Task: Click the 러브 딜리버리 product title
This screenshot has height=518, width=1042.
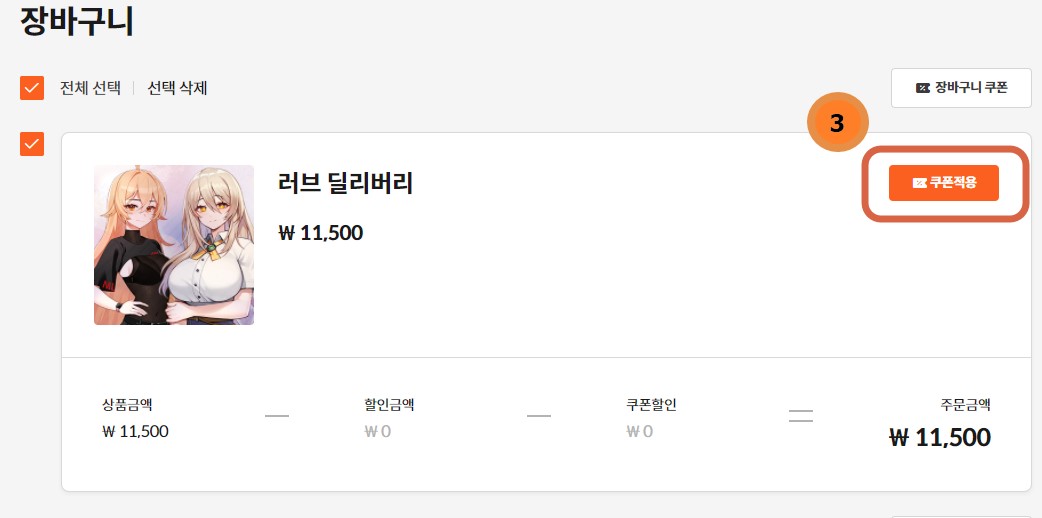Action: 345,183
